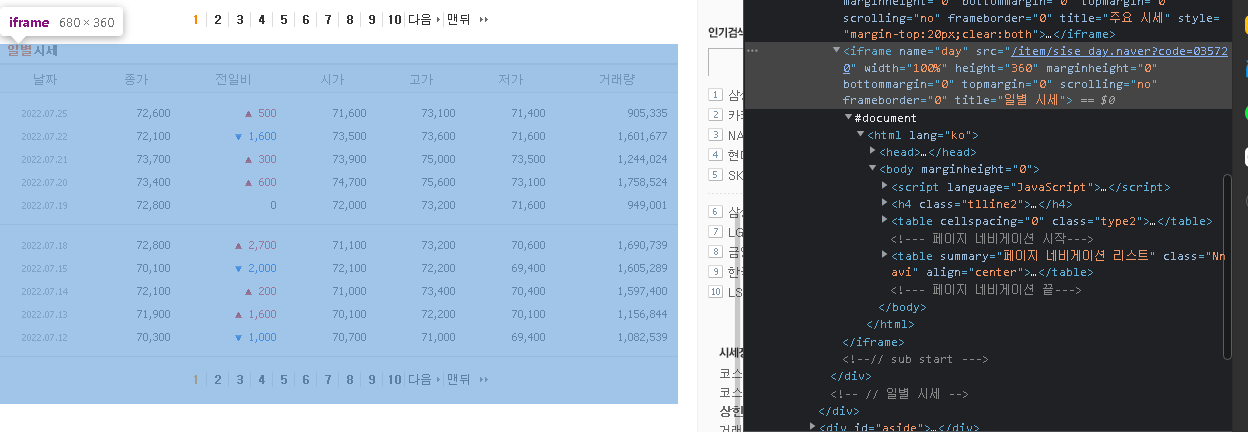The image size is (1248, 432).
Task: Click rank 5 item starting with SK
Action: (x=735, y=175)
